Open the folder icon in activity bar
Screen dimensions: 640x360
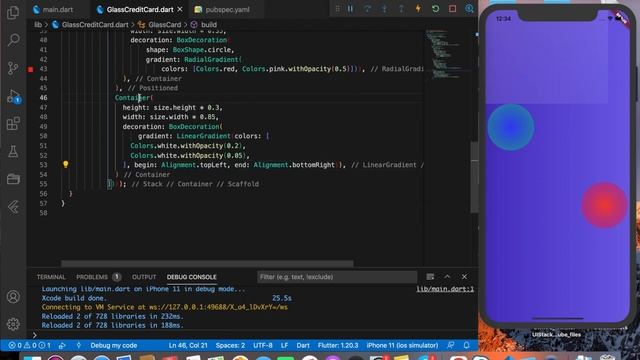click(13, 179)
